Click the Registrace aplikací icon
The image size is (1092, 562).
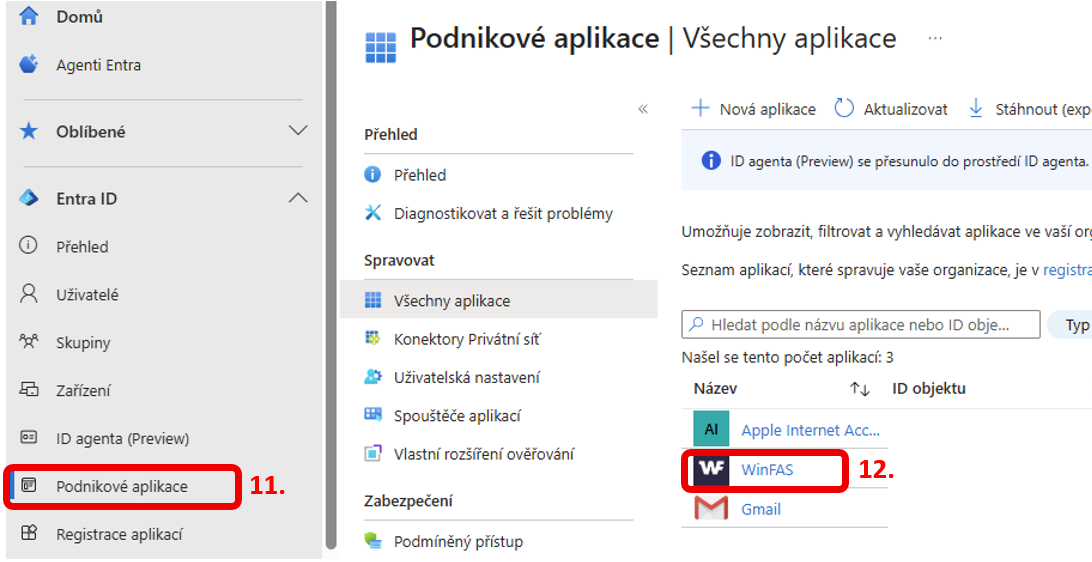[x=29, y=534]
